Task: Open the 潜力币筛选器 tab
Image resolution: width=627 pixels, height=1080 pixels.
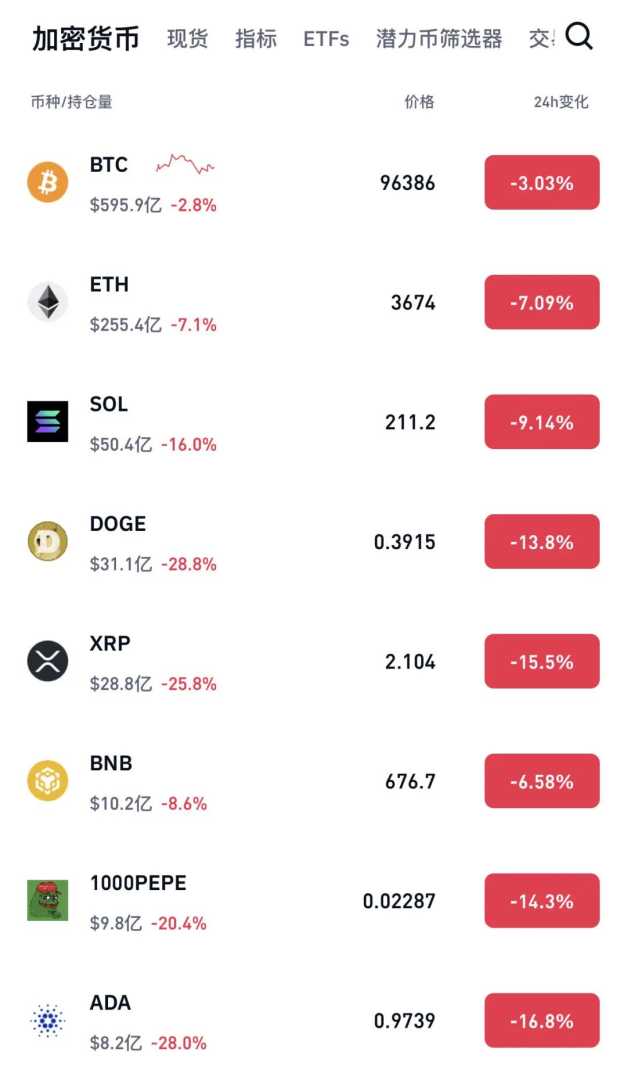Action: click(x=439, y=39)
